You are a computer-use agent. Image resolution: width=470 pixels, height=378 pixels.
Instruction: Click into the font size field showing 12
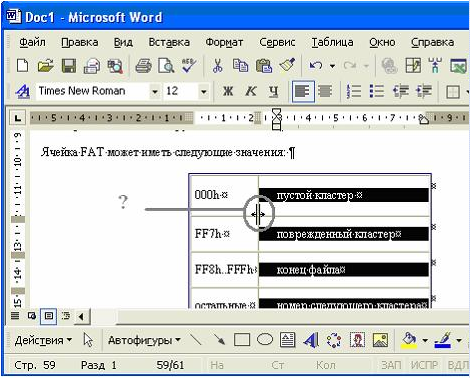pyautogui.click(x=180, y=91)
